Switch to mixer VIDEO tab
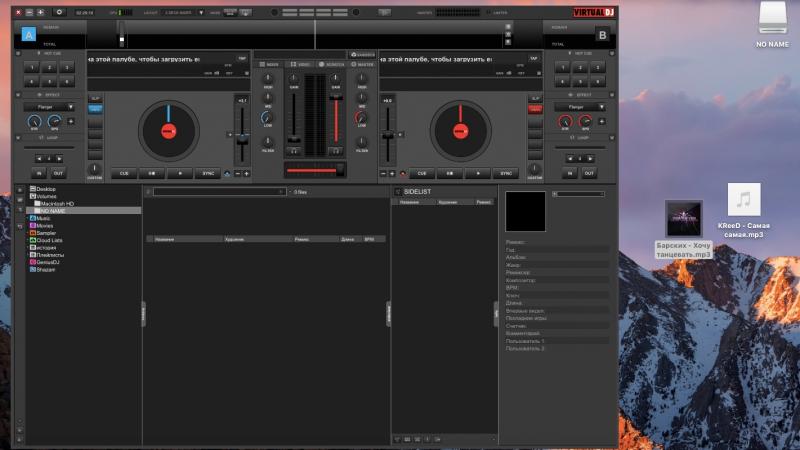Viewport: 800px width, 450px height. [x=300, y=64]
